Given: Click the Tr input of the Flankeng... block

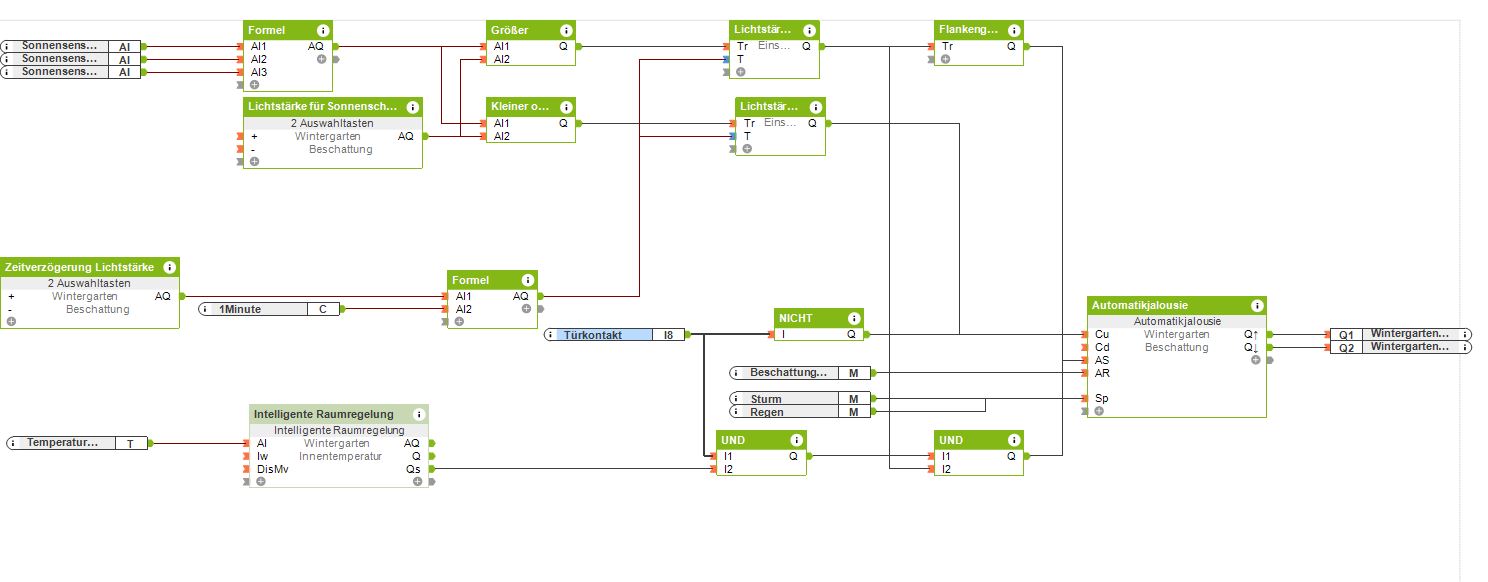Looking at the screenshot, I should click(947, 46).
